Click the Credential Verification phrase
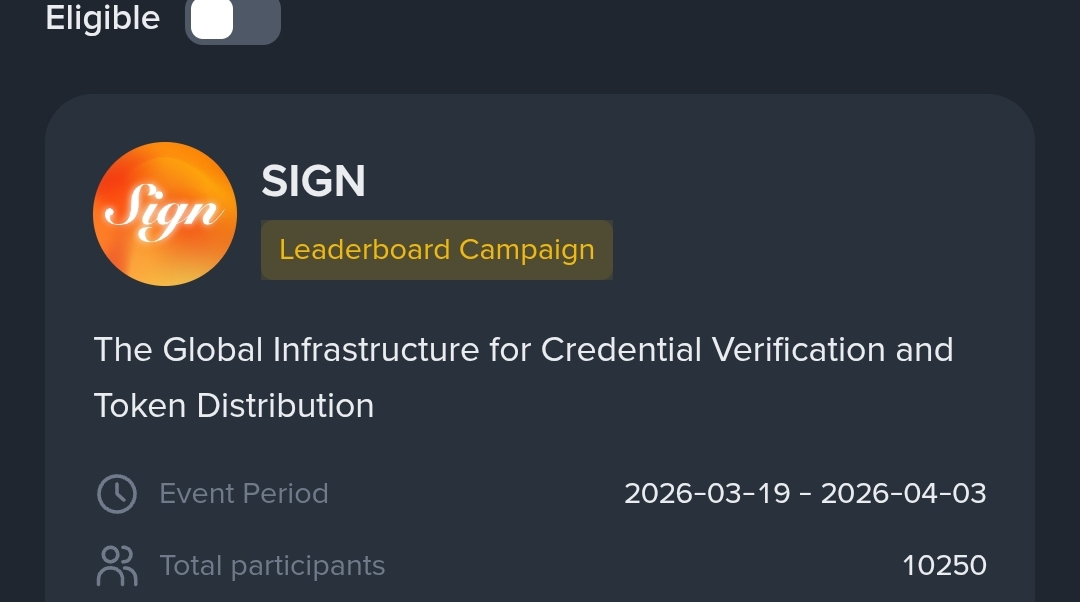 712,350
